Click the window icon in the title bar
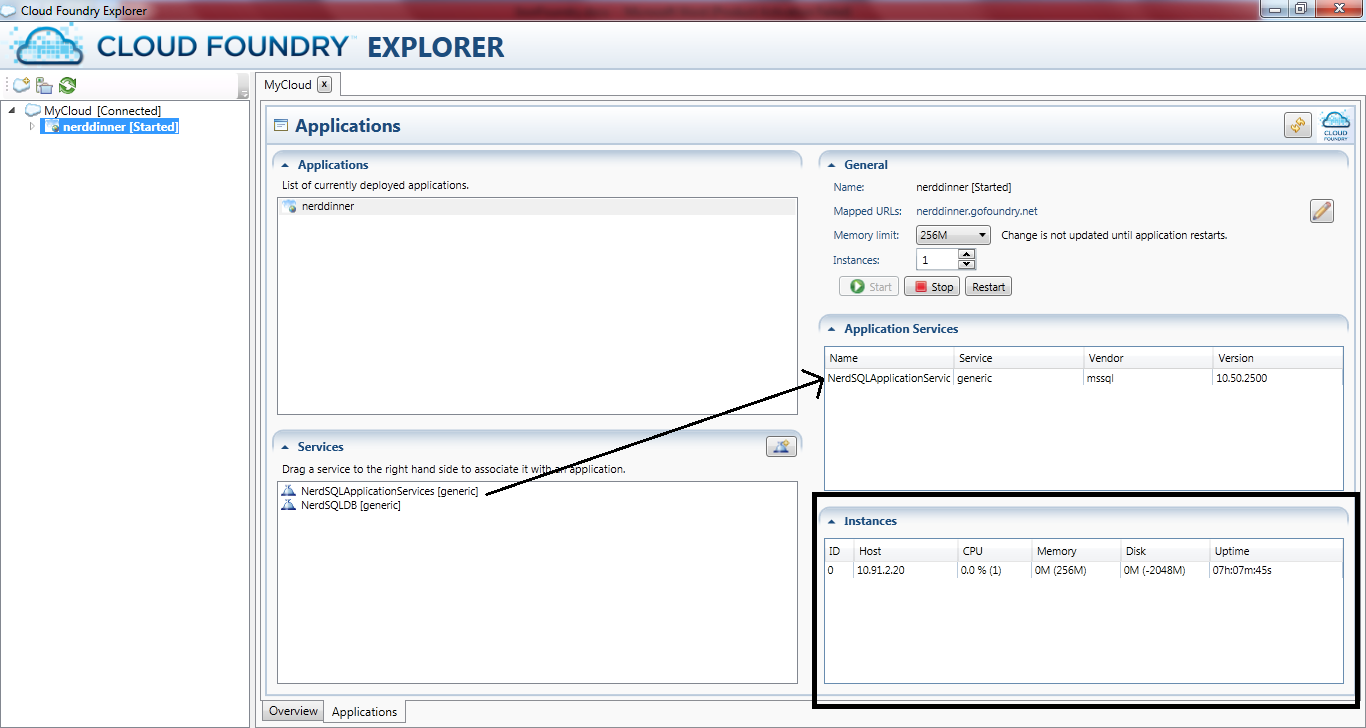 (11, 10)
